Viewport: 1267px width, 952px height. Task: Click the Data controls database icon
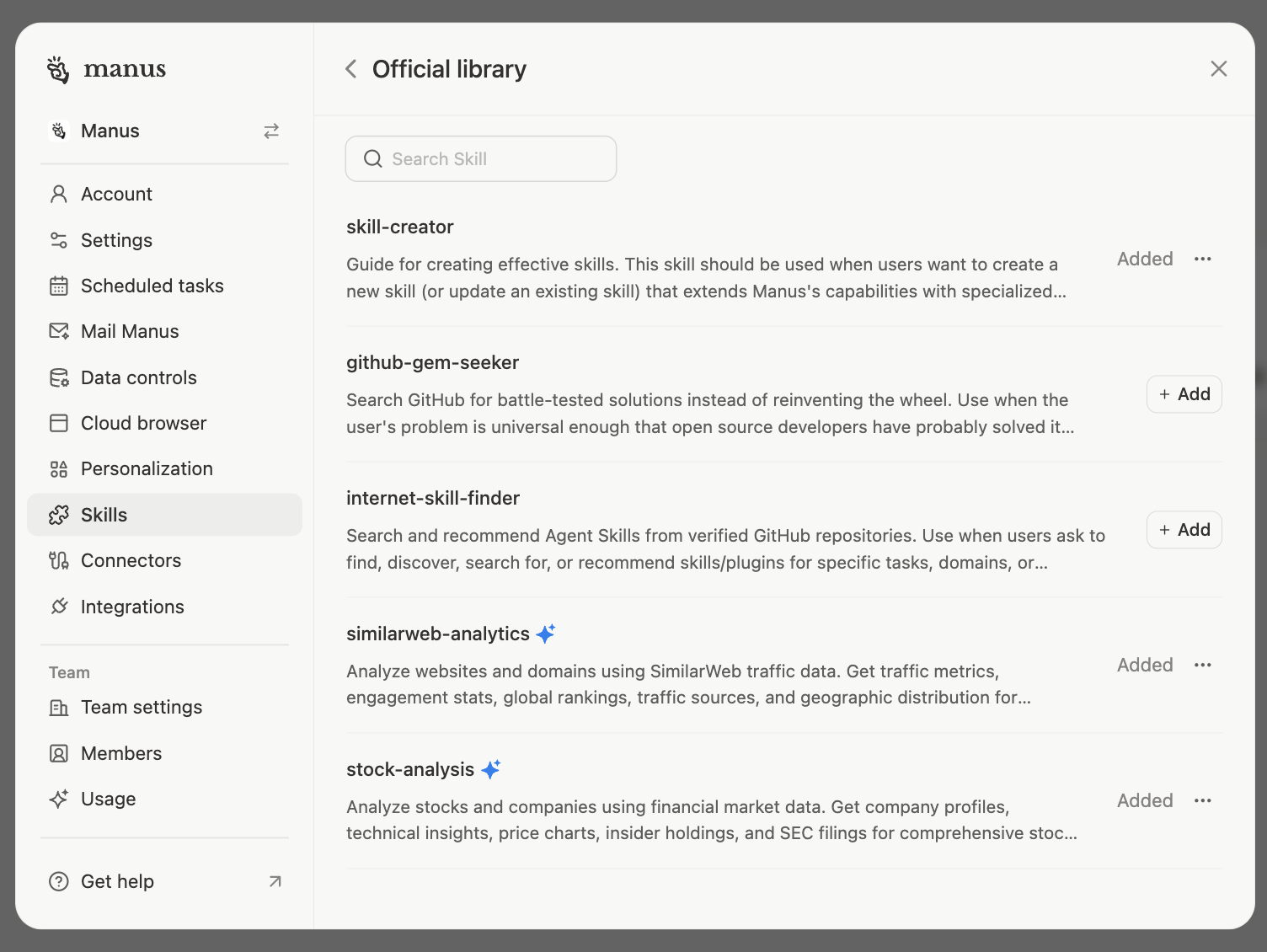(x=59, y=377)
